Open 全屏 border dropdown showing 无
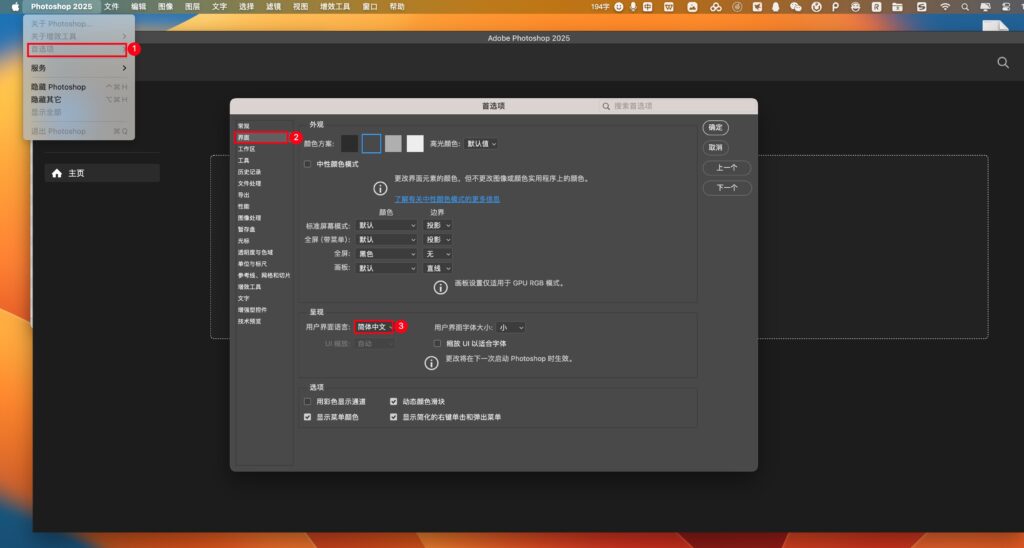This screenshot has width=1024, height=548. point(438,254)
